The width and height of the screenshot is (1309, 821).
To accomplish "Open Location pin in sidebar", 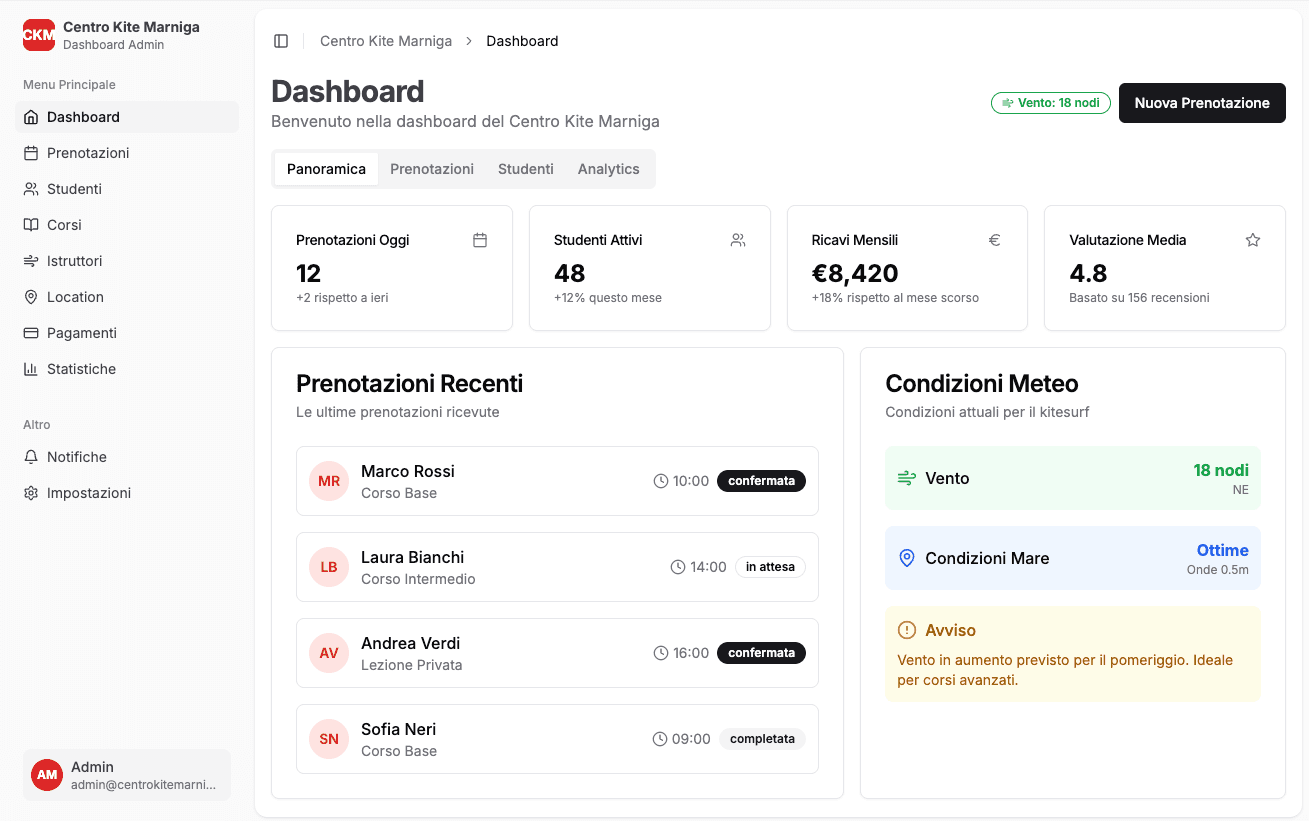I will pos(31,297).
